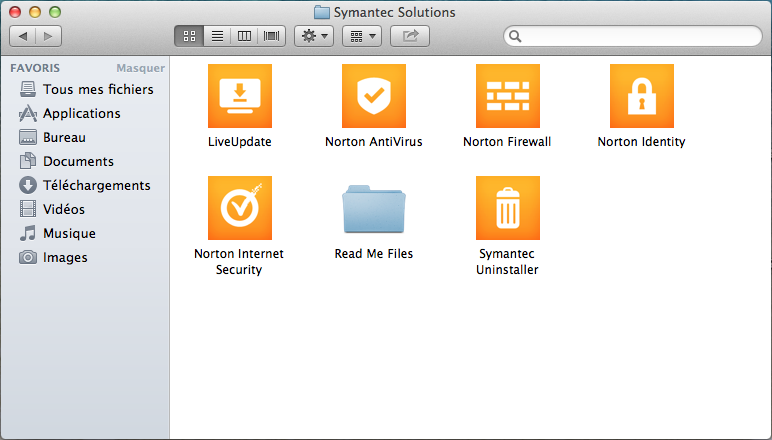Click Masquer to hide Favoris section
772x440 pixels.
[140, 68]
